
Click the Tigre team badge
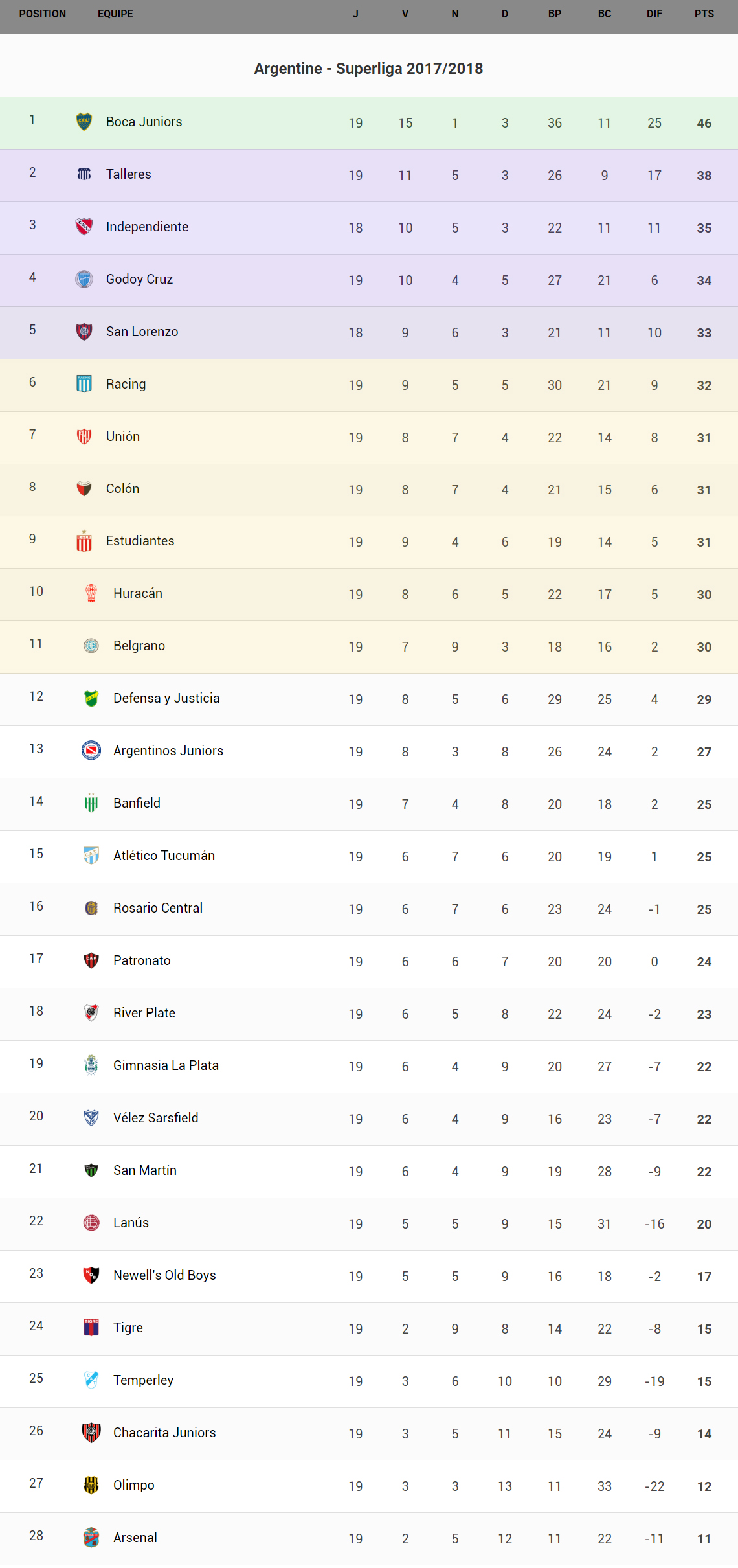[x=91, y=1328]
